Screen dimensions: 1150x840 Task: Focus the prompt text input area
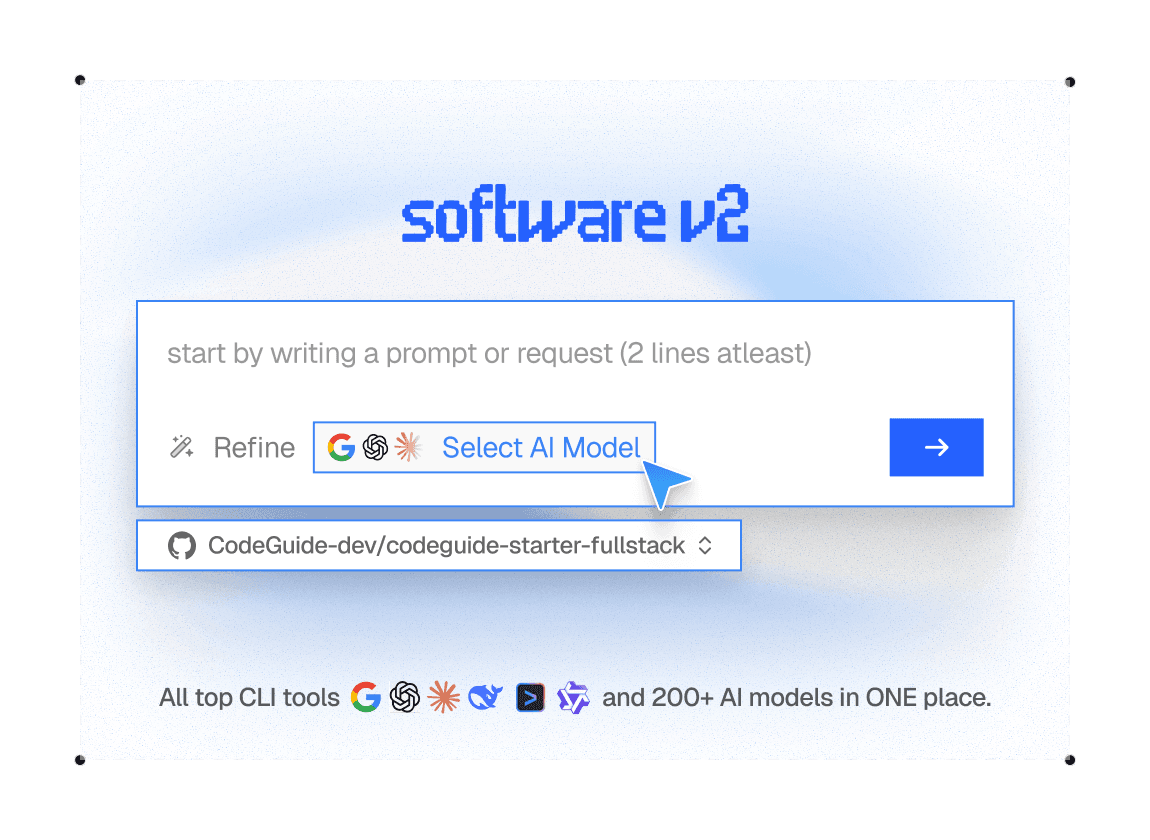575,354
